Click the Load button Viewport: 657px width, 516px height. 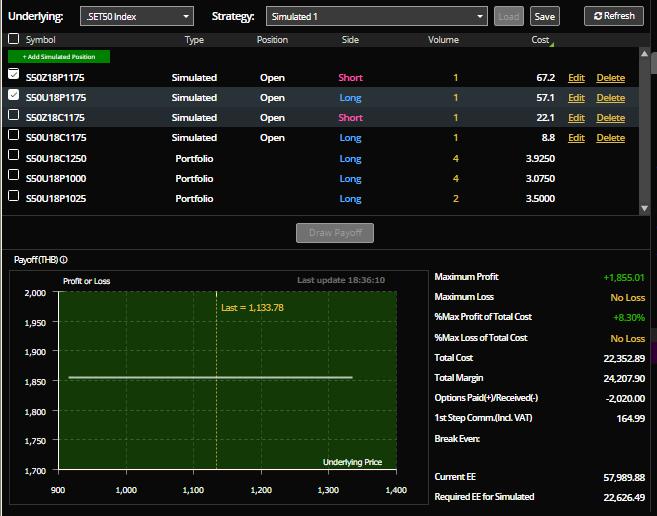coord(509,16)
